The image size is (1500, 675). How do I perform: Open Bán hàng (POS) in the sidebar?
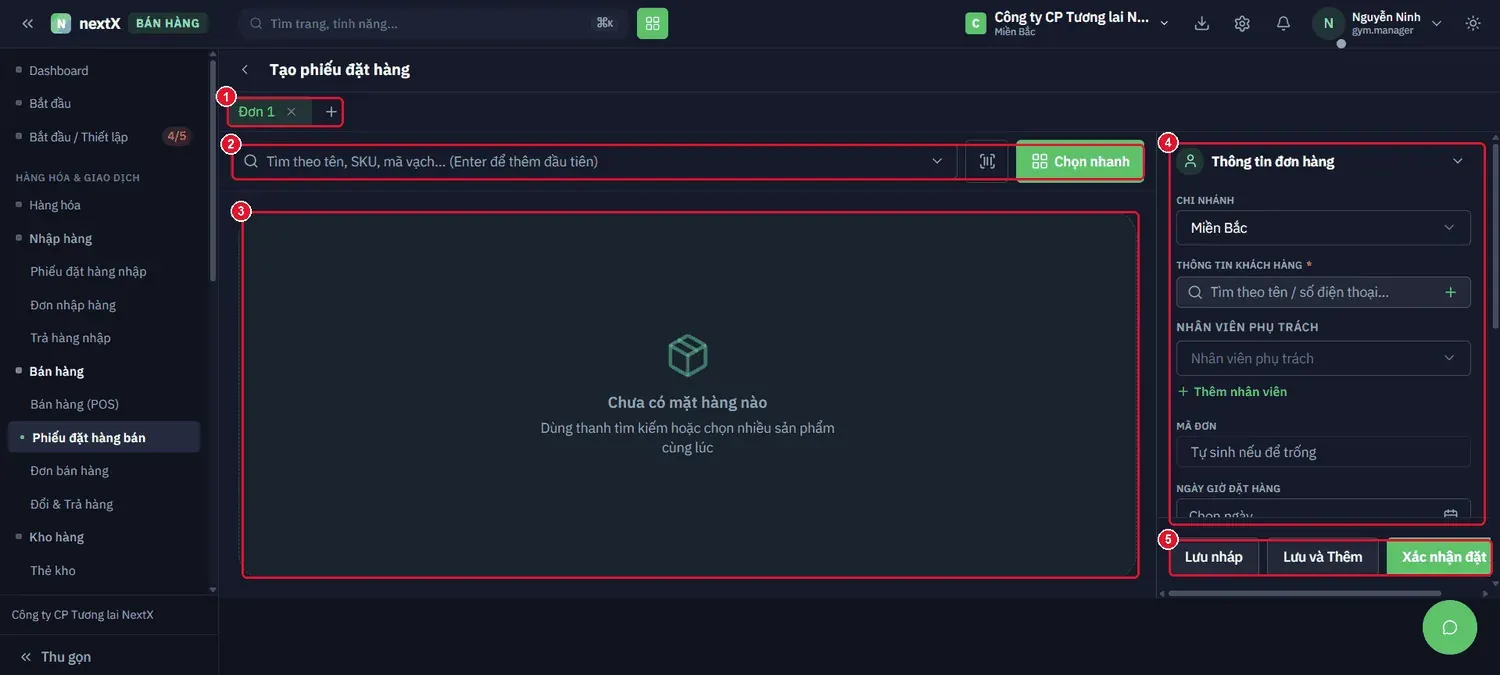tap(75, 404)
